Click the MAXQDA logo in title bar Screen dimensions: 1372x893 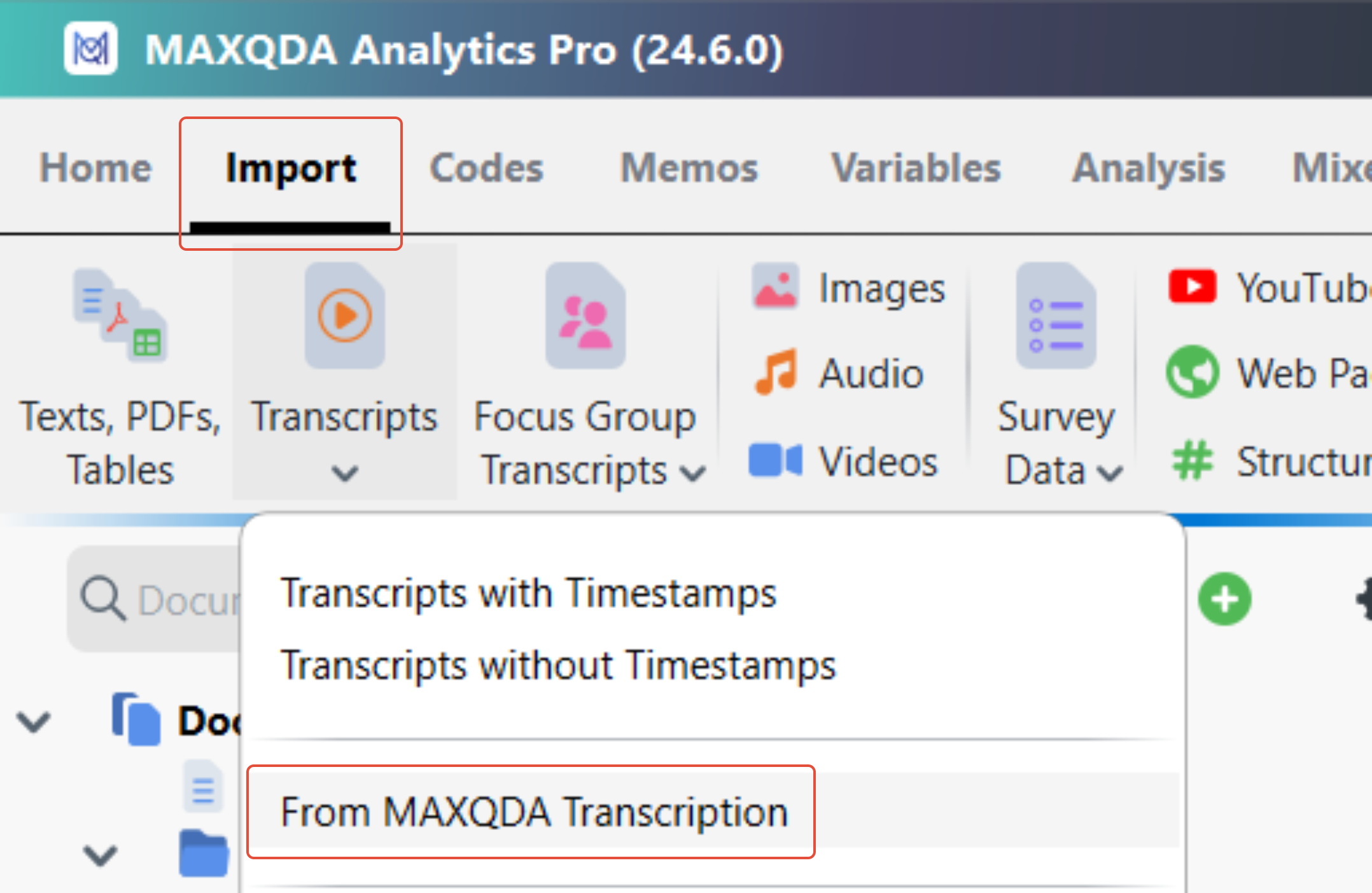point(90,48)
